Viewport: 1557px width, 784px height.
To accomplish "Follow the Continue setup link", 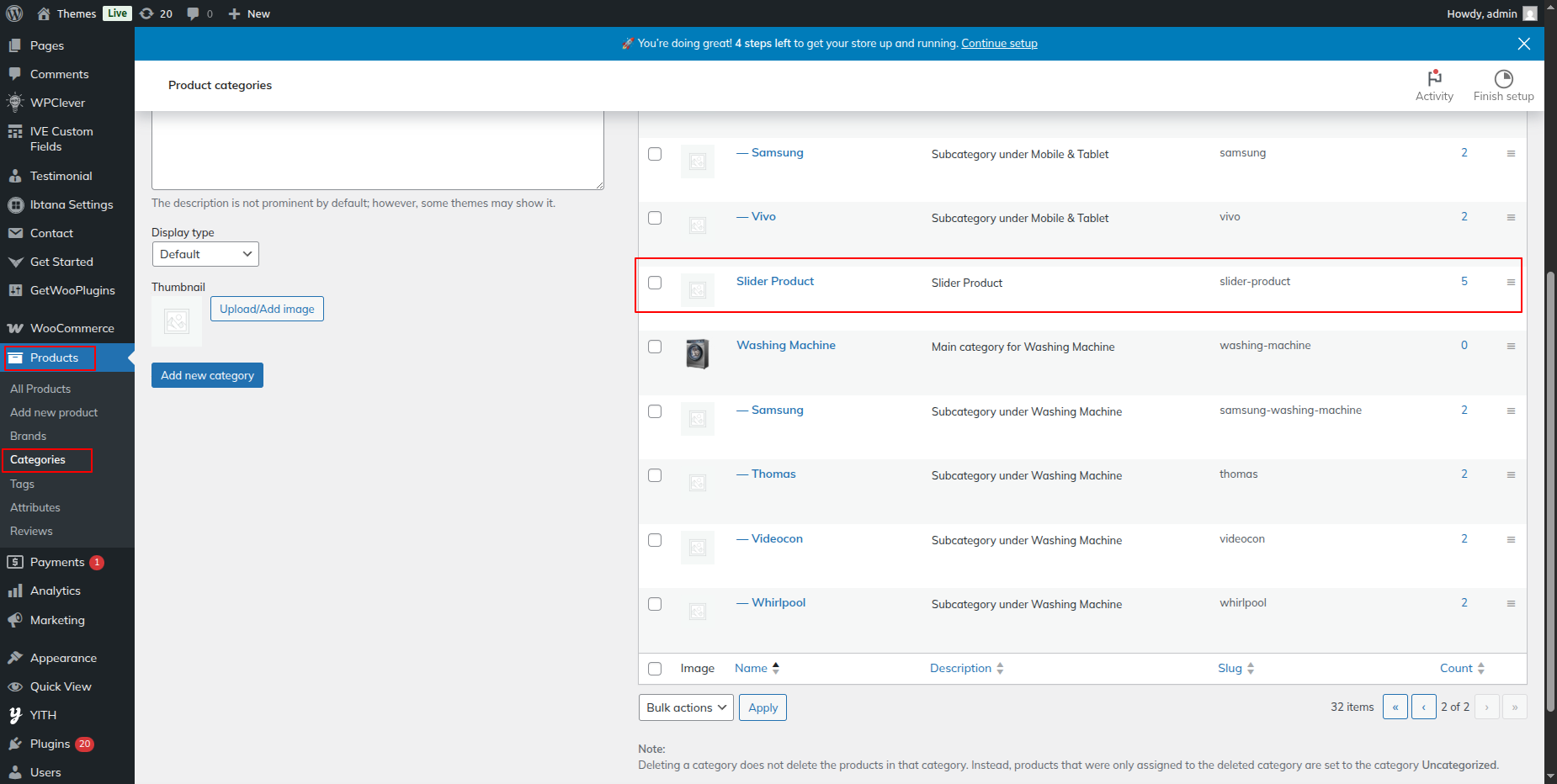I will coord(999,44).
